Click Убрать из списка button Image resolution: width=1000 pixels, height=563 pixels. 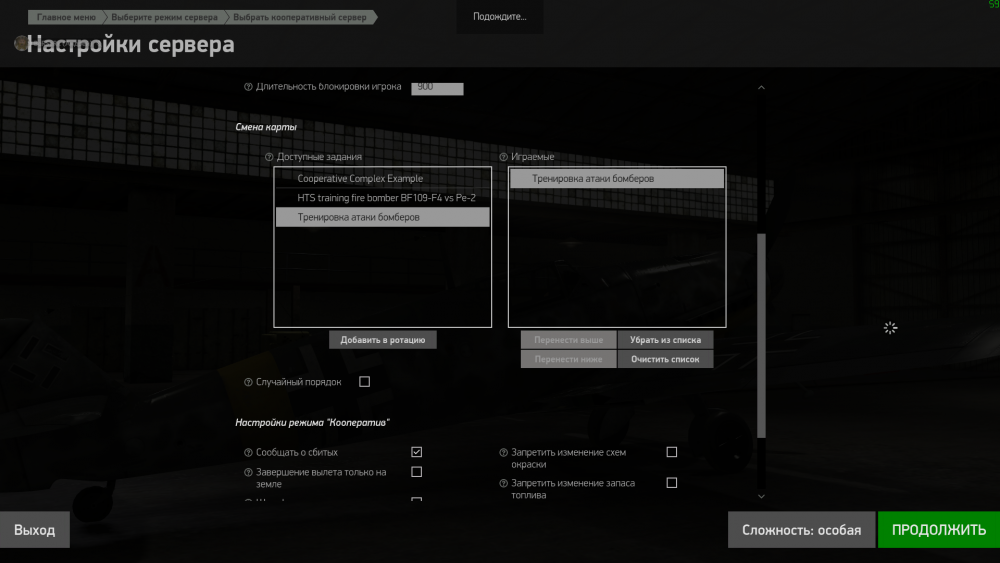click(665, 340)
